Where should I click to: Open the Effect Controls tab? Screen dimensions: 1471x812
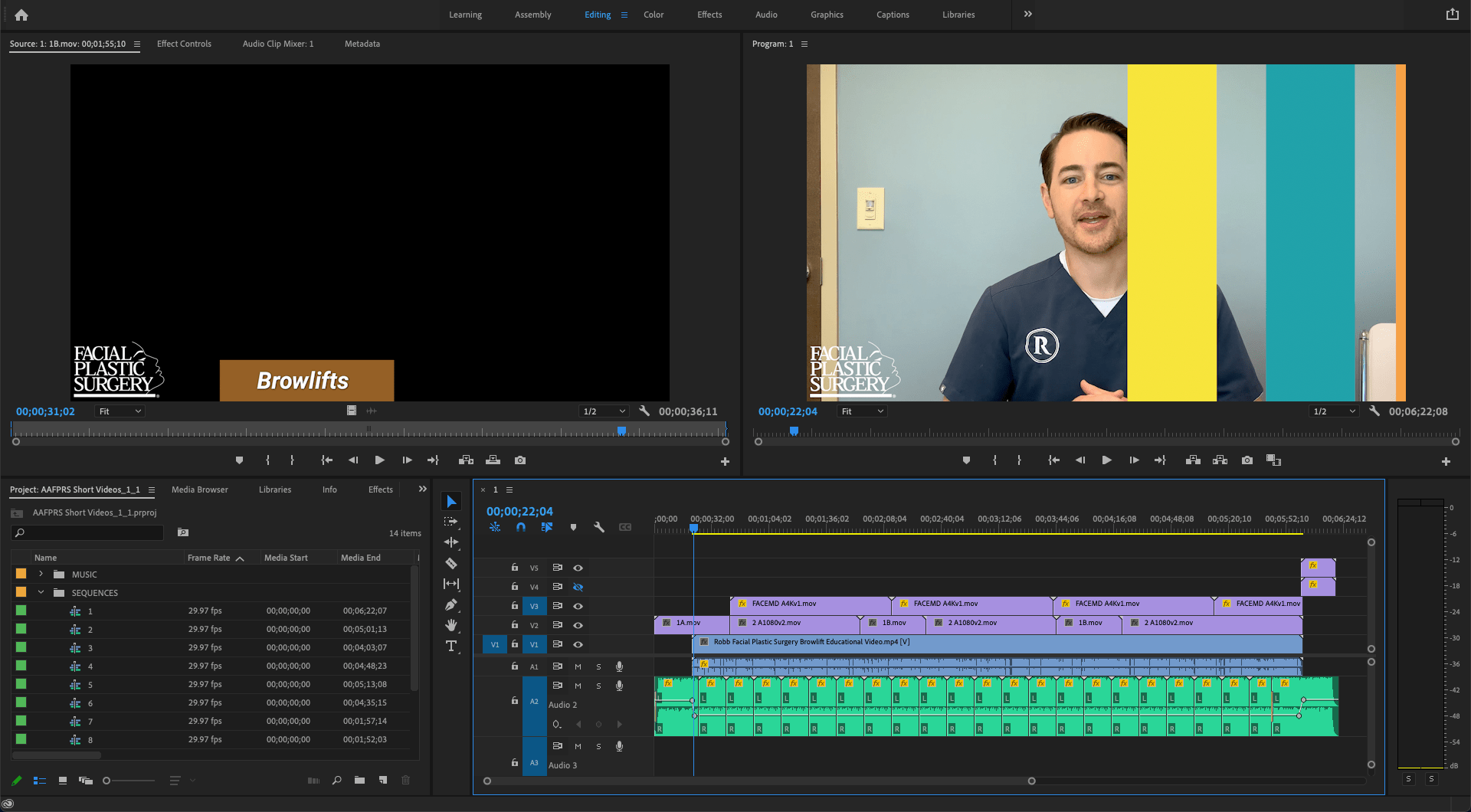184,44
